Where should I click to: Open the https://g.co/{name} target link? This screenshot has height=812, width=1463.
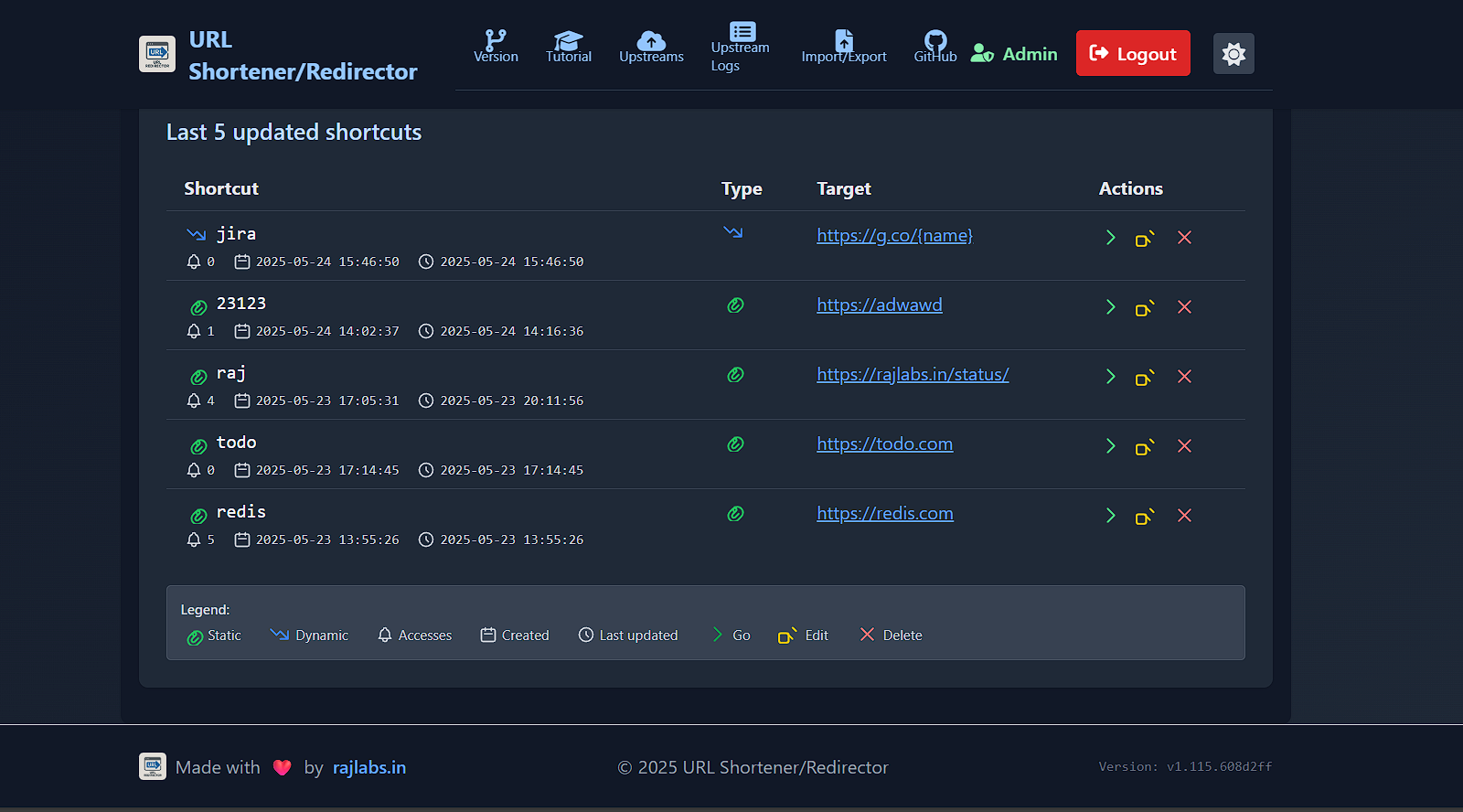tap(894, 236)
